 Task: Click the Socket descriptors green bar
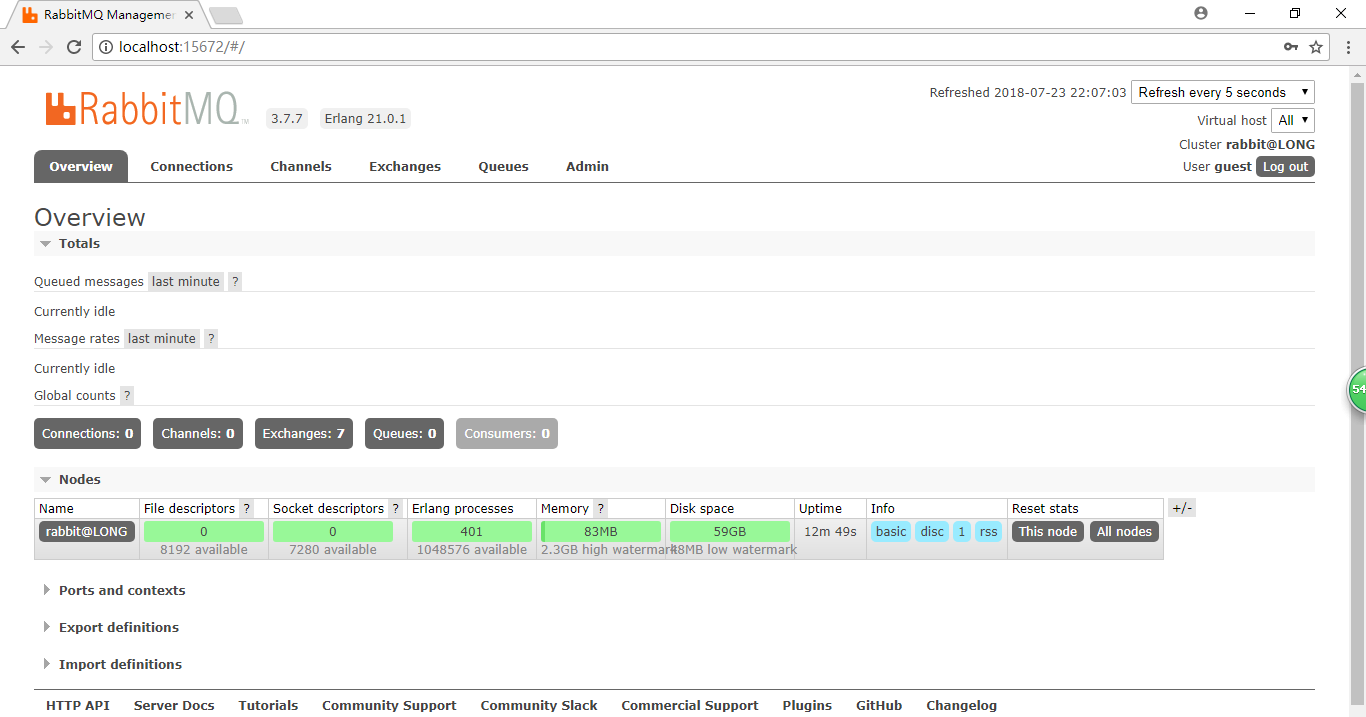[333, 532]
